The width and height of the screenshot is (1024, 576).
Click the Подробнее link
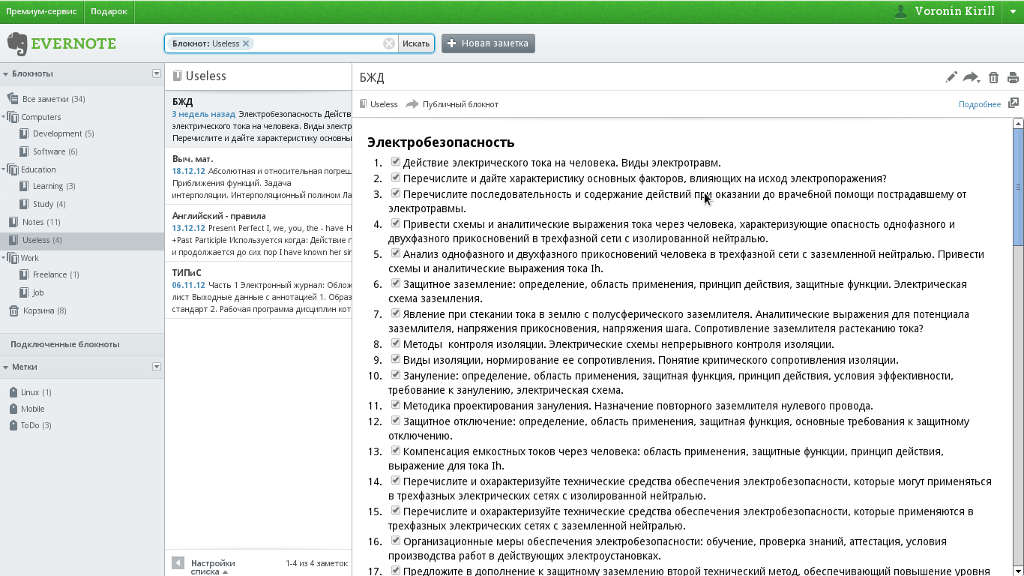979,104
